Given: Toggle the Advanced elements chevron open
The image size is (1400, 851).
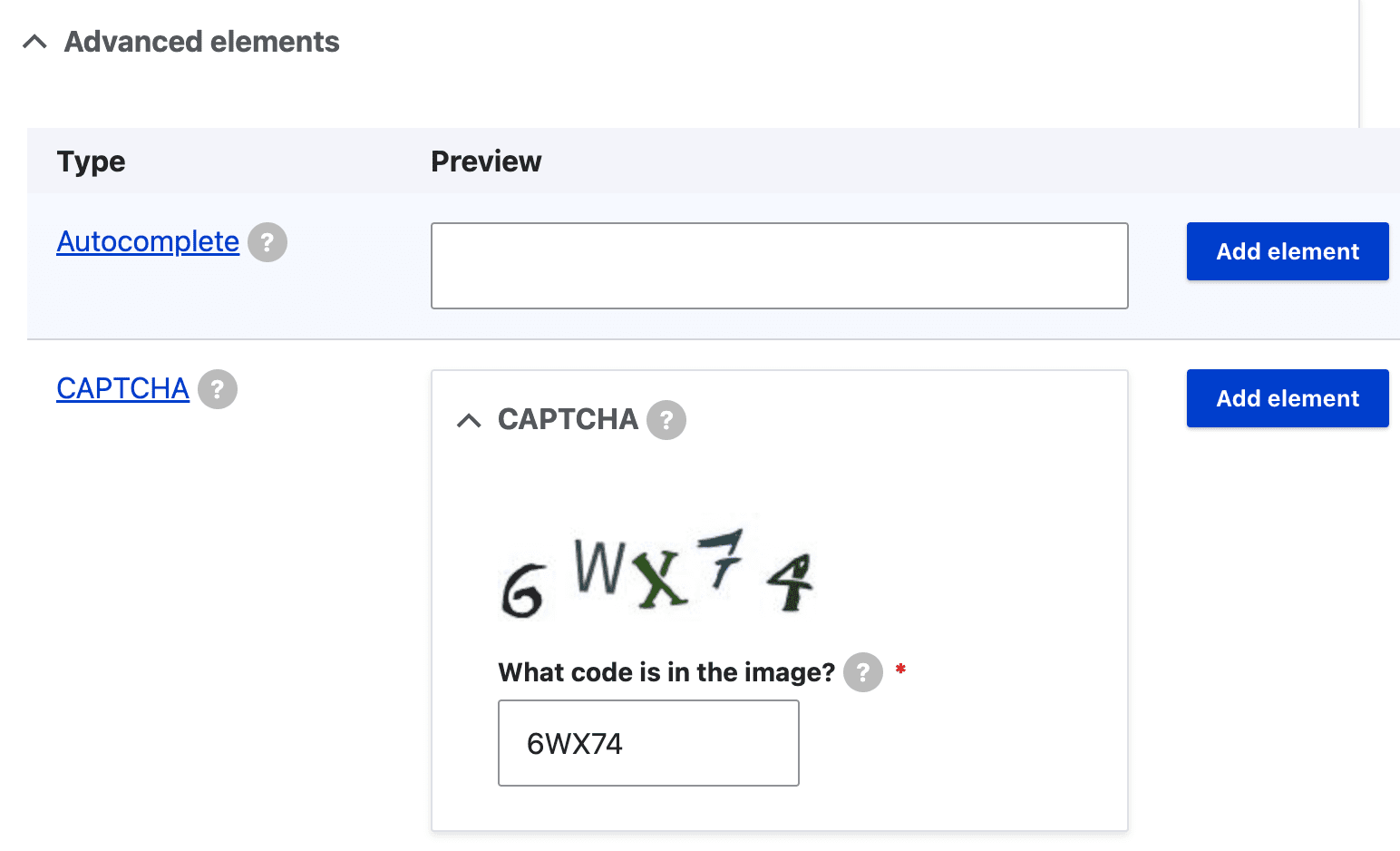Looking at the screenshot, I should (34, 42).
